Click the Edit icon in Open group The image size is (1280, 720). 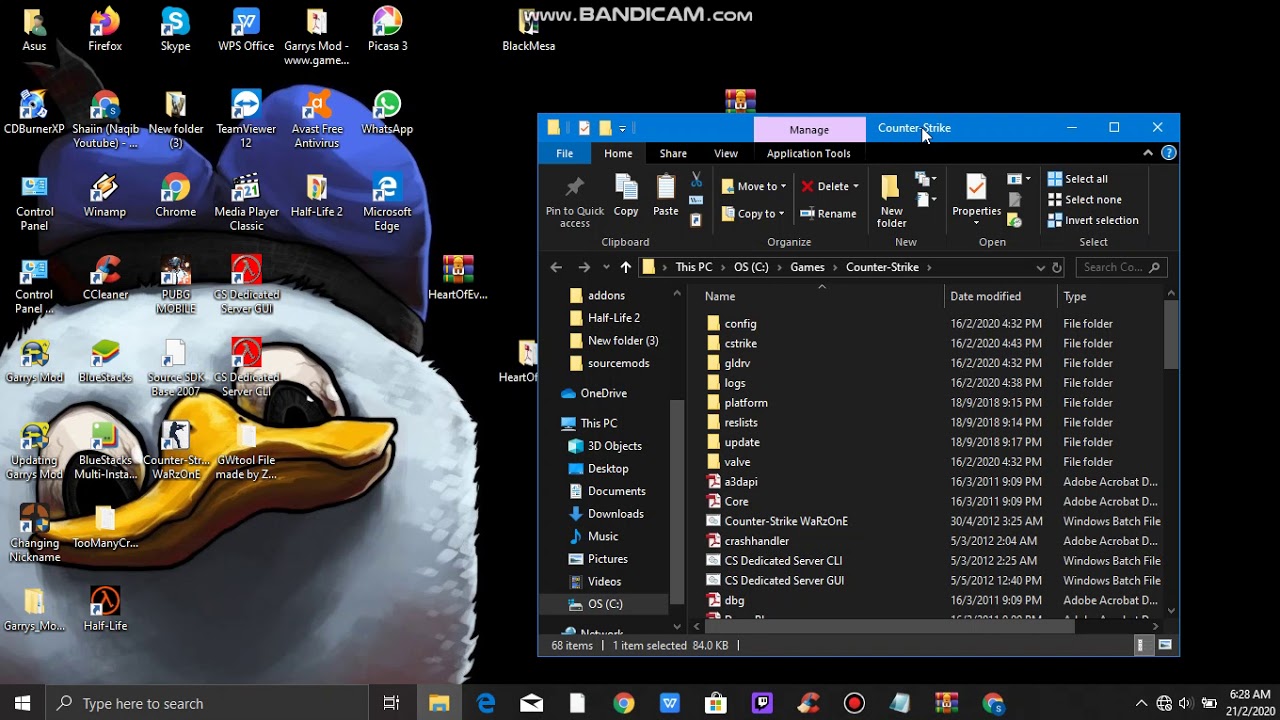1014,200
